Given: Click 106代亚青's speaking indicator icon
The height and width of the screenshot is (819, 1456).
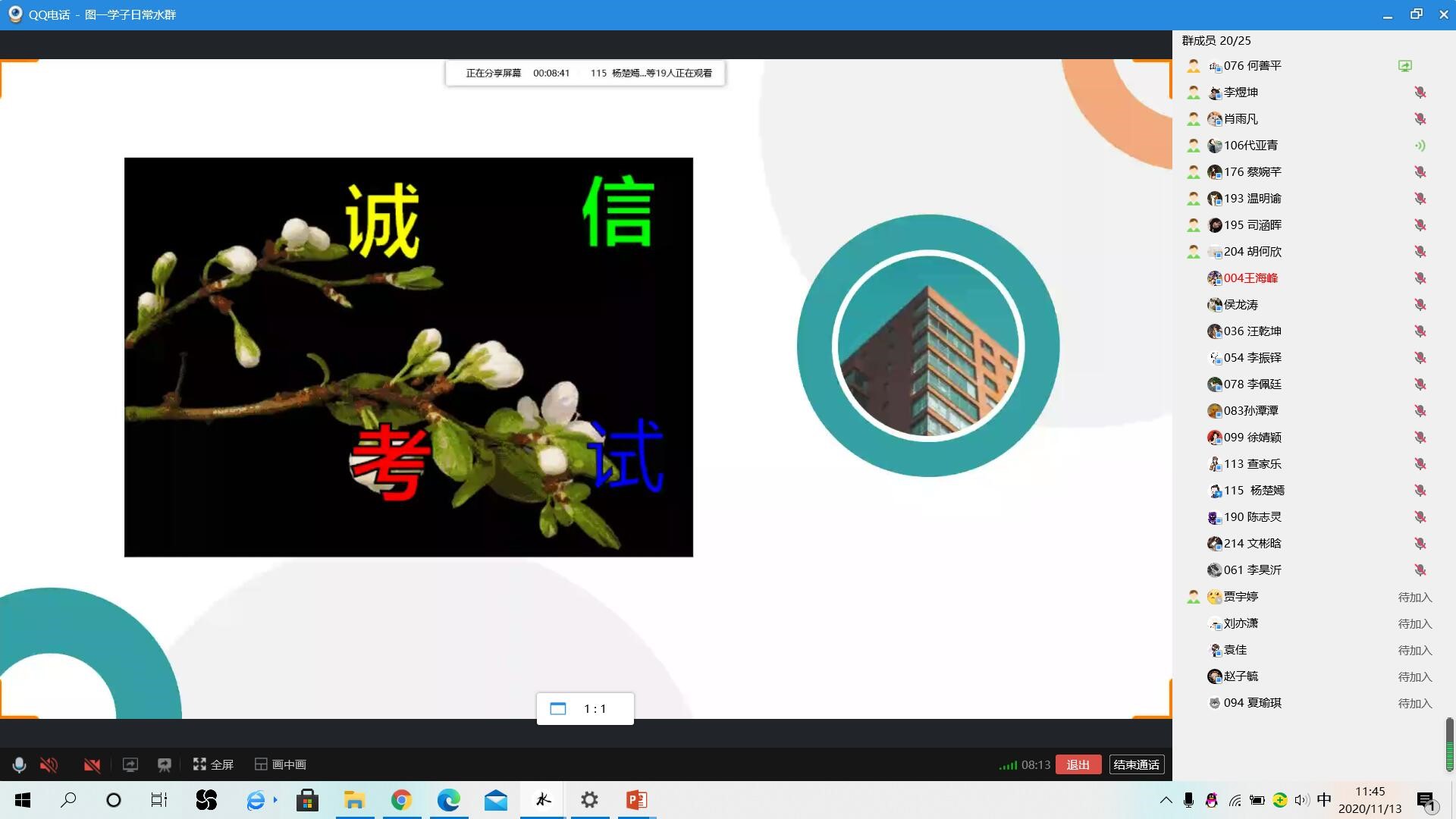Looking at the screenshot, I should click(x=1420, y=146).
